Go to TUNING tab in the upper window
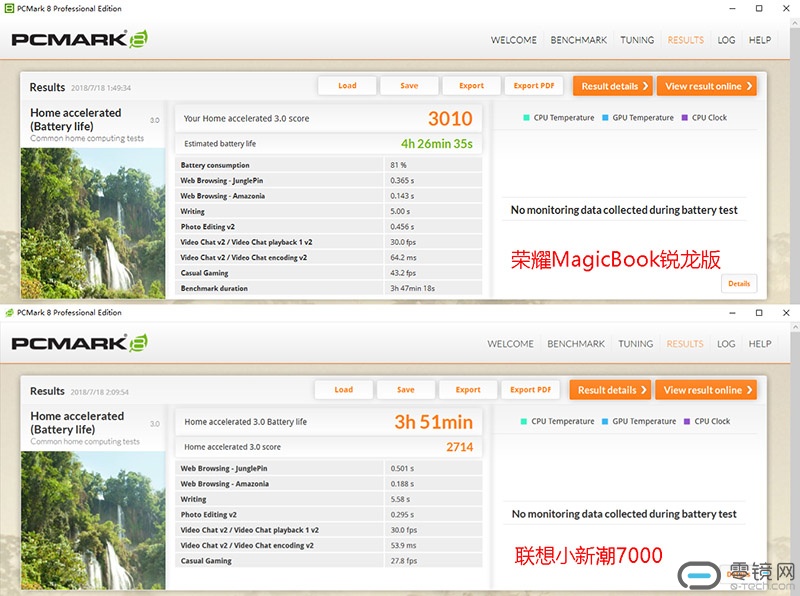This screenshot has height=596, width=800. 637,40
